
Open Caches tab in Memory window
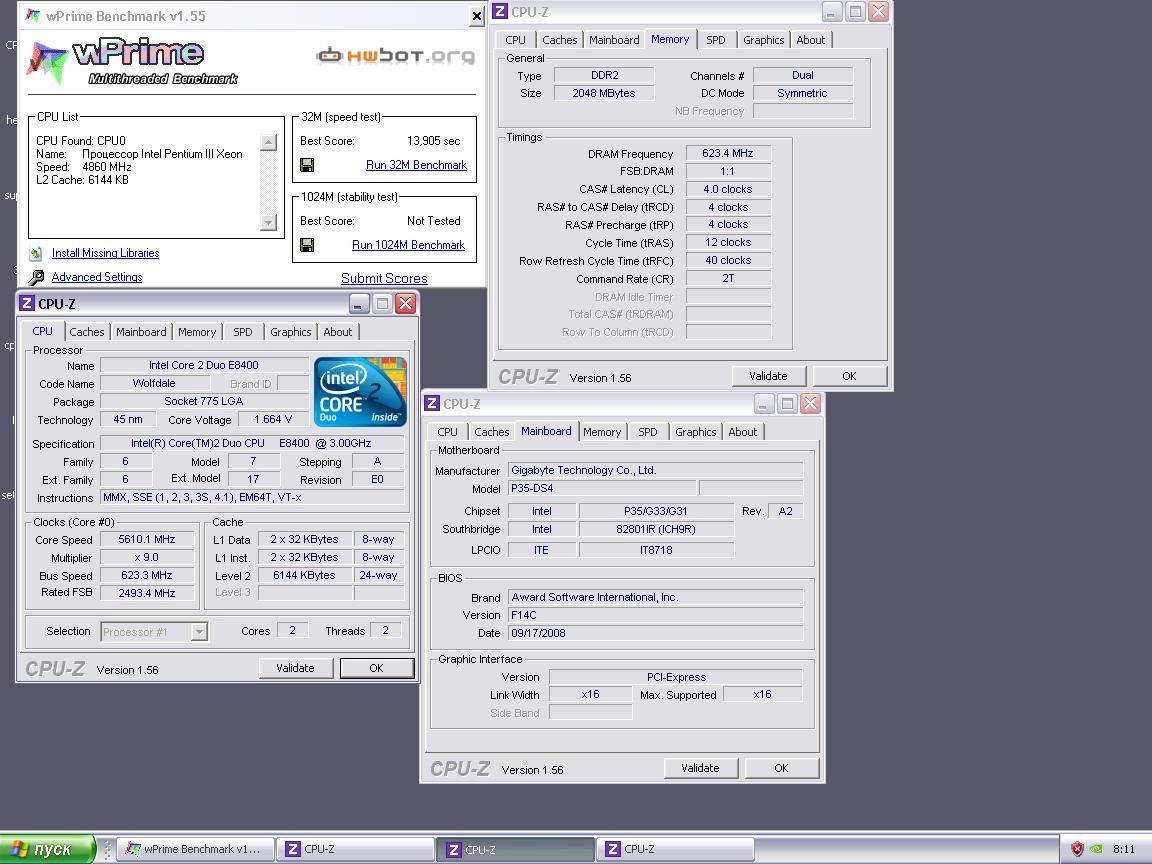pyautogui.click(x=560, y=40)
